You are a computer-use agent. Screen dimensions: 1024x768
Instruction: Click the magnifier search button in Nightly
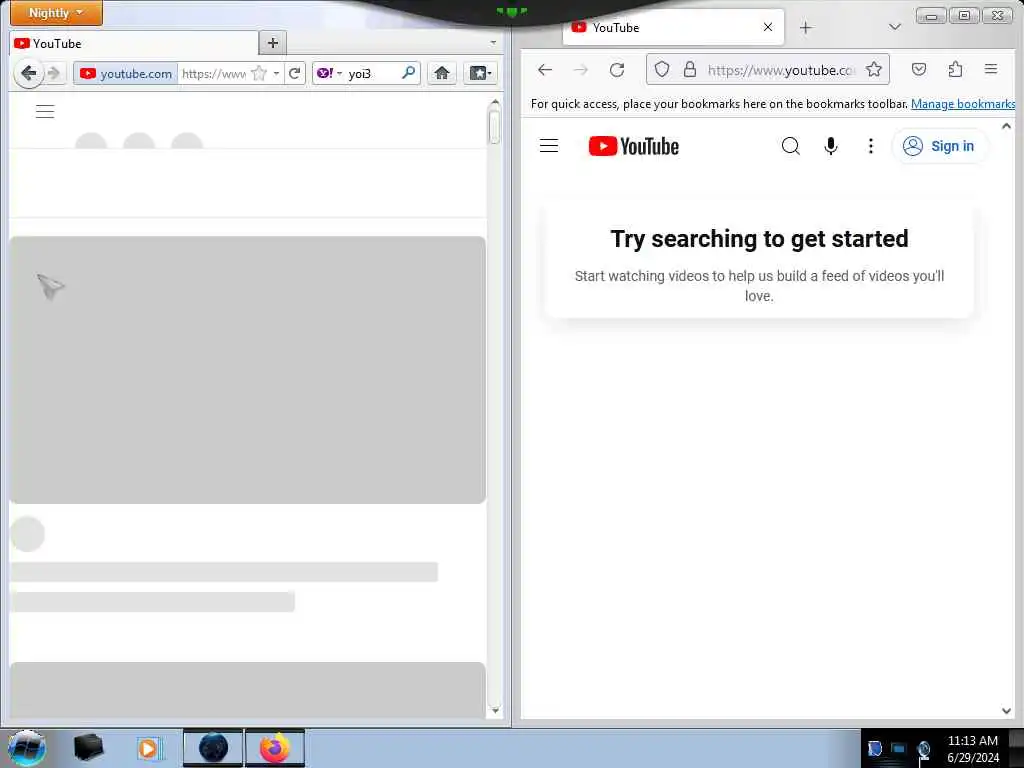coord(409,72)
